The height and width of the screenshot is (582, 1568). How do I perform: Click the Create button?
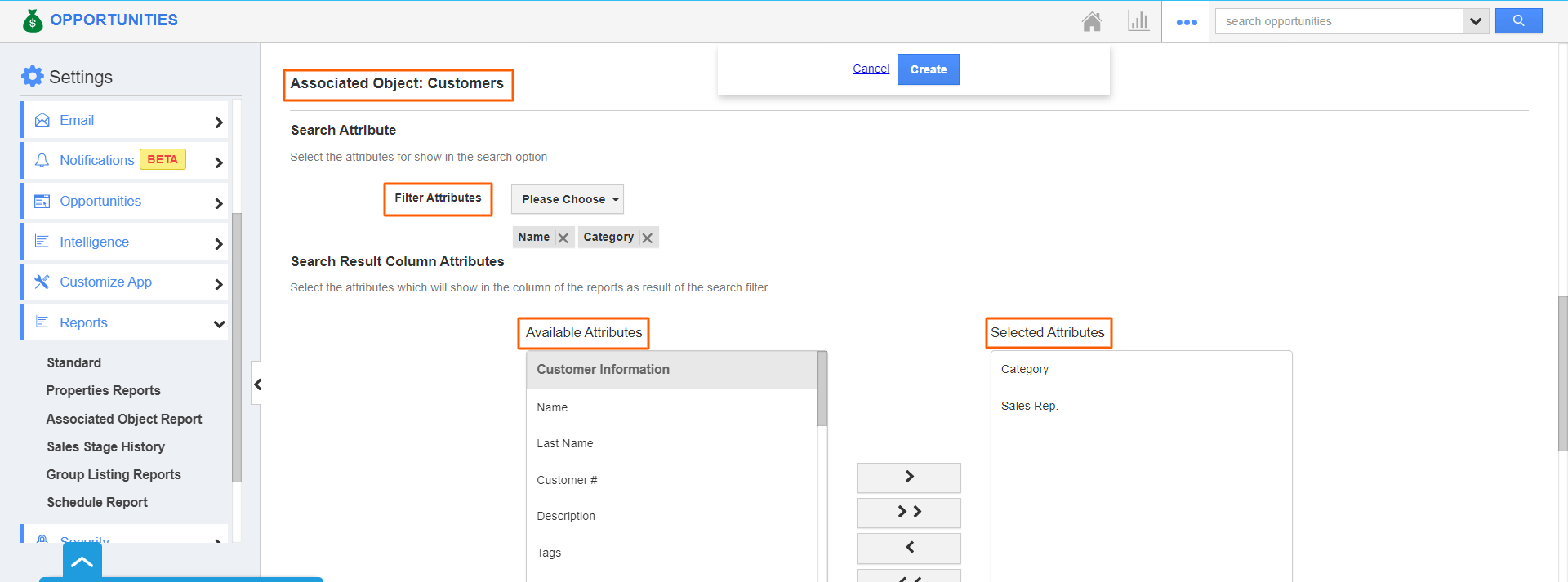pos(929,69)
